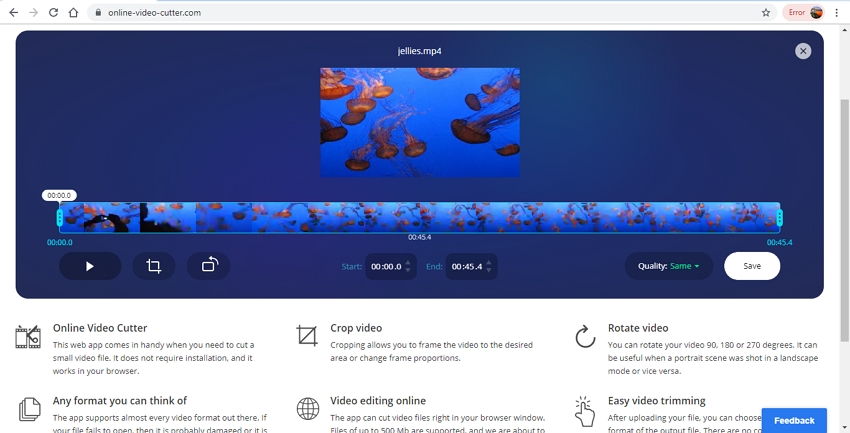Click the End time input field

coord(466,267)
